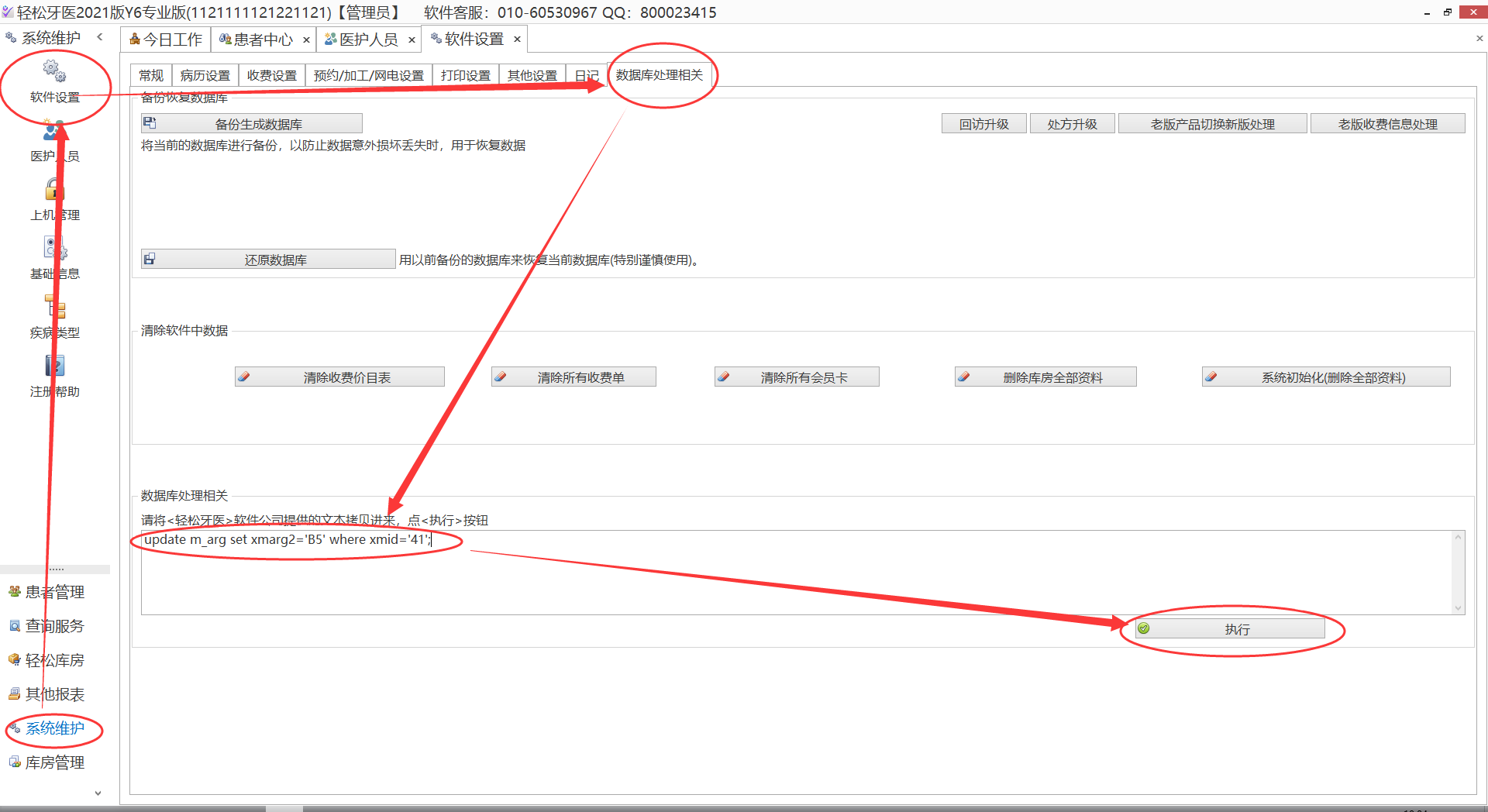The height and width of the screenshot is (812, 1488).
Task: Click the app logo in the title bar
Action: [8, 12]
